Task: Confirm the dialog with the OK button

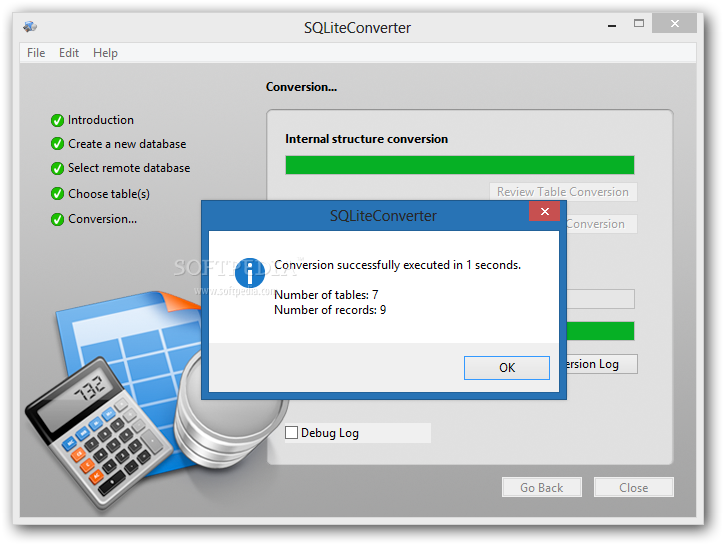Action: tap(507, 368)
